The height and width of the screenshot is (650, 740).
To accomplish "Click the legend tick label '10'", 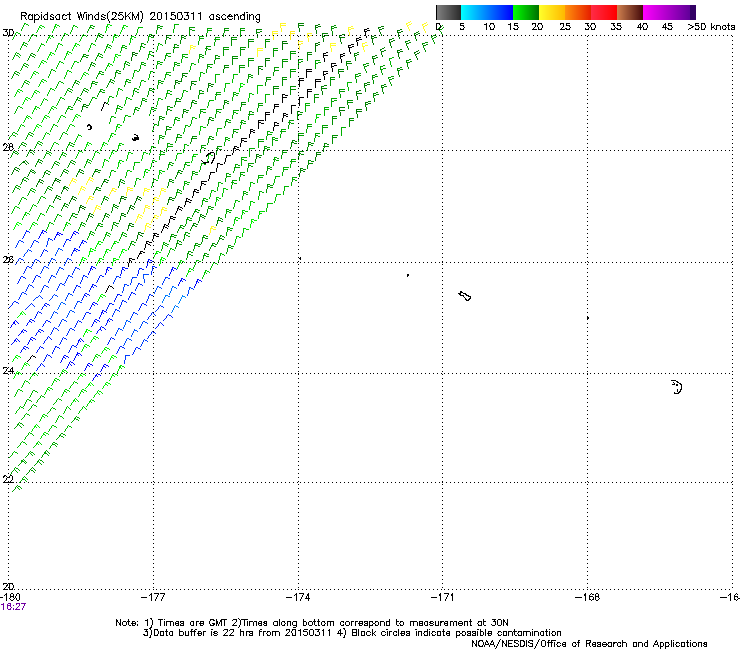I will click(489, 27).
